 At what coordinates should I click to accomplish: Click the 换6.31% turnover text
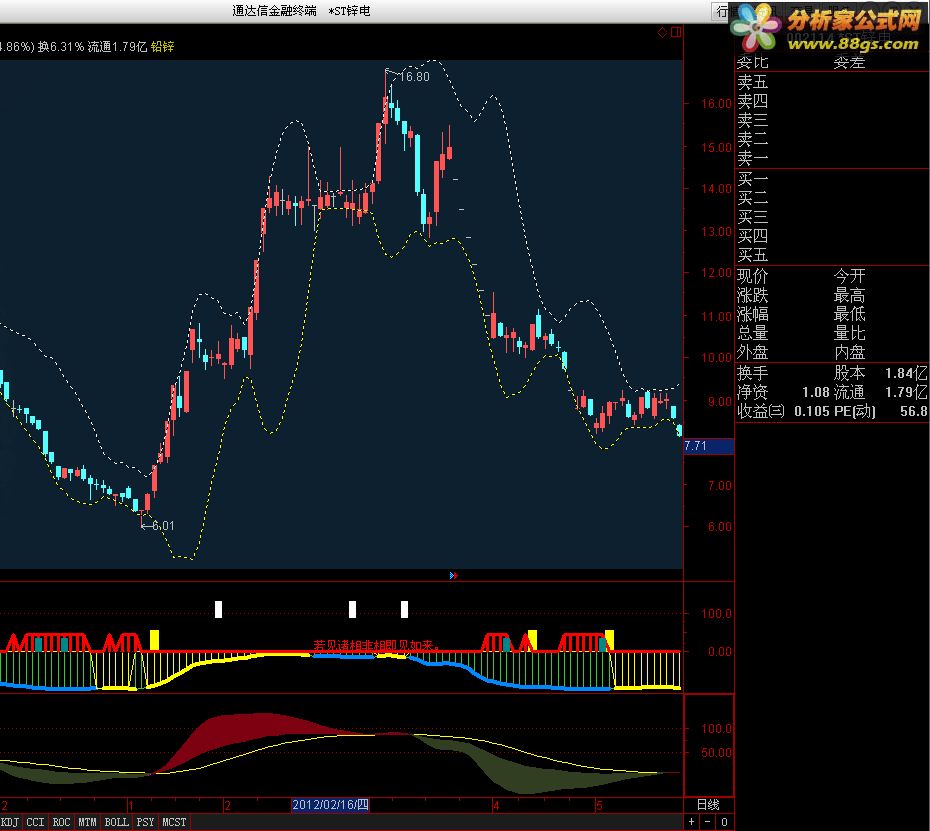point(61,46)
